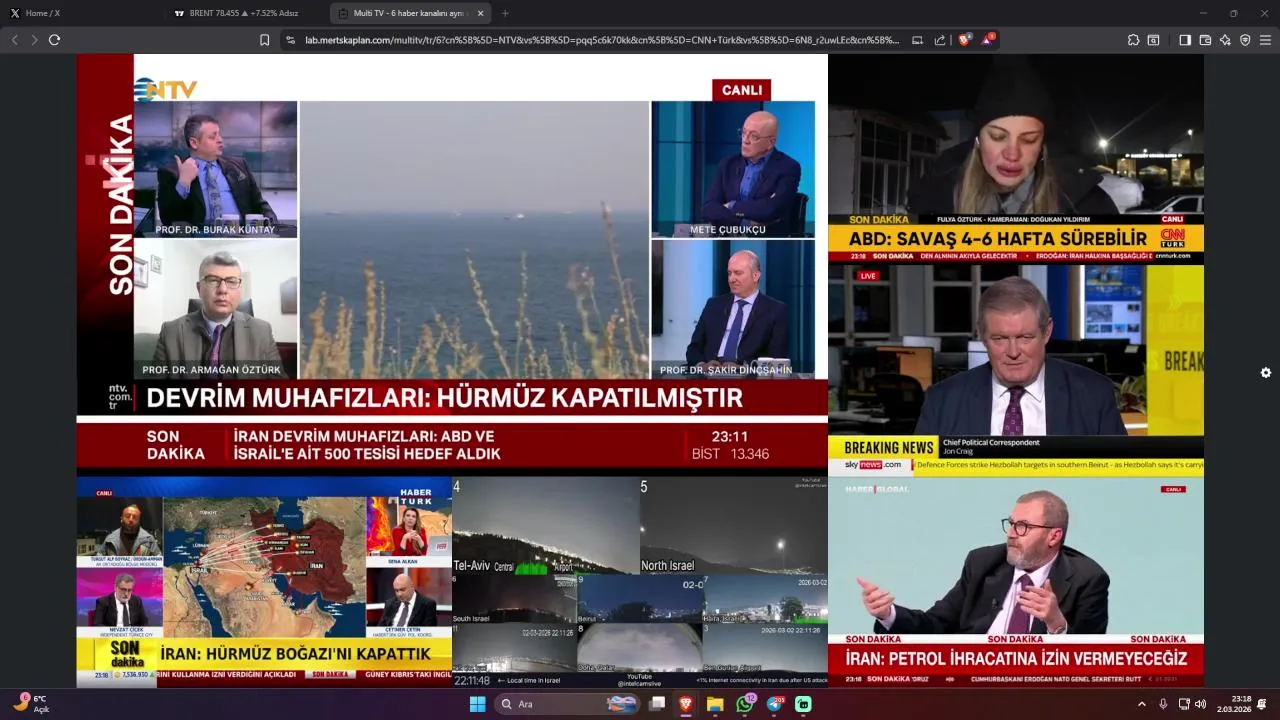This screenshot has height=720, width=1280.
Task: Click the CNN Türk stream video
Action: (1016, 159)
